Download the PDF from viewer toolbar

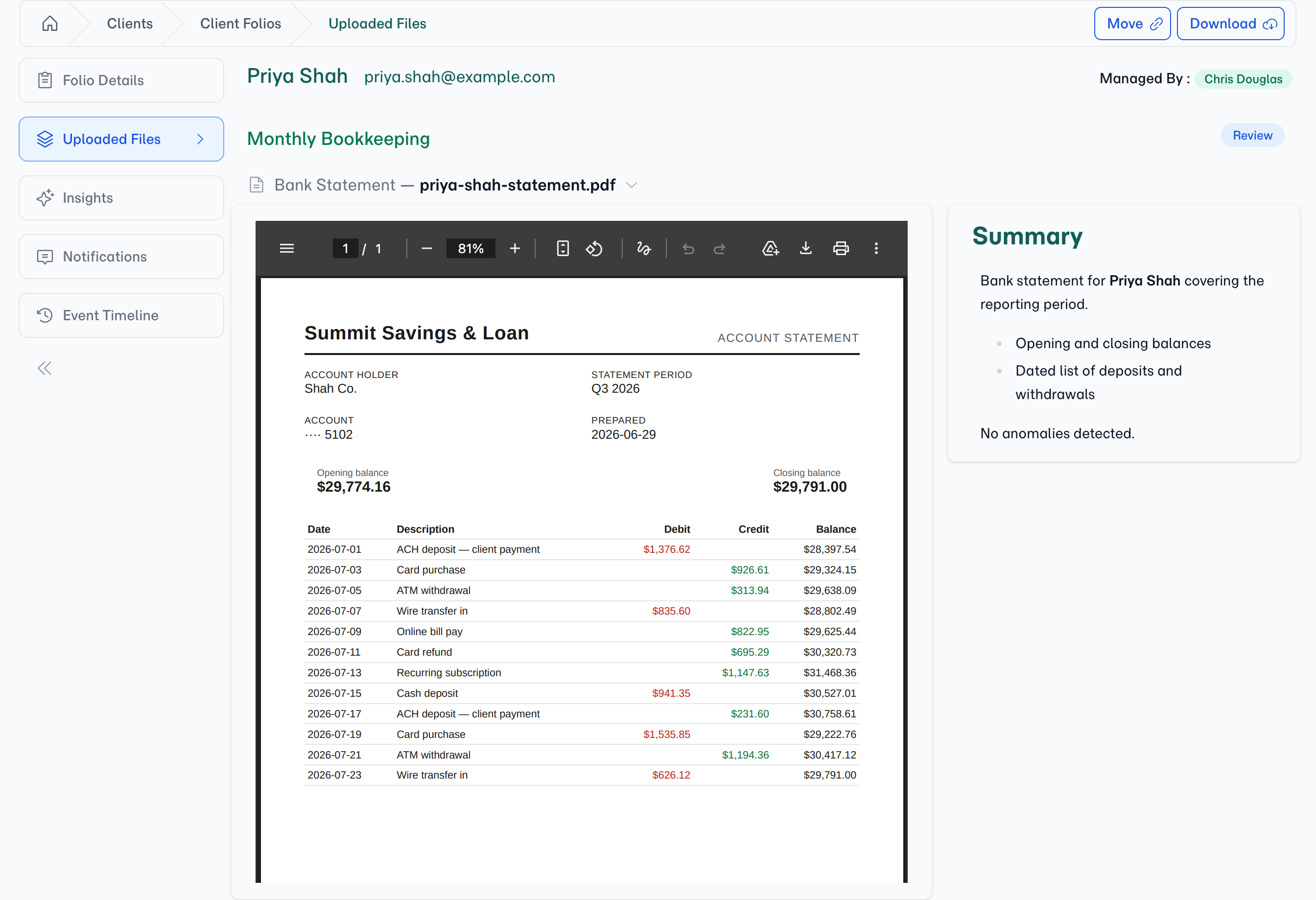tap(805, 248)
